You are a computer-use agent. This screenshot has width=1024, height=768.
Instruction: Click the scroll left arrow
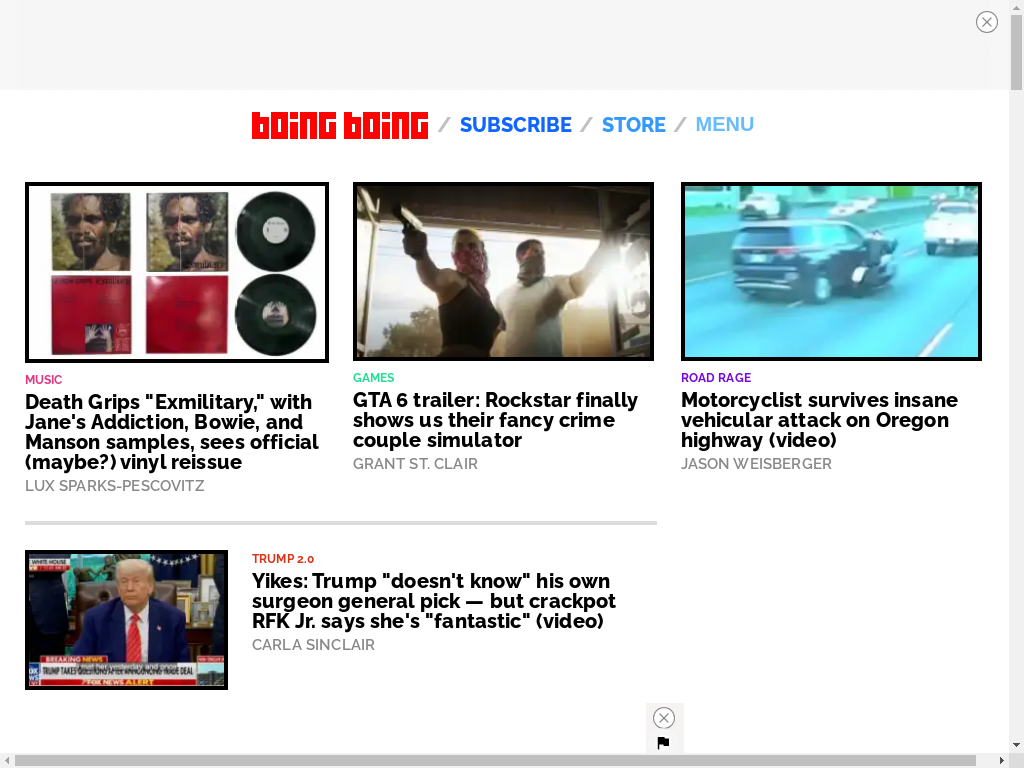coord(7,761)
